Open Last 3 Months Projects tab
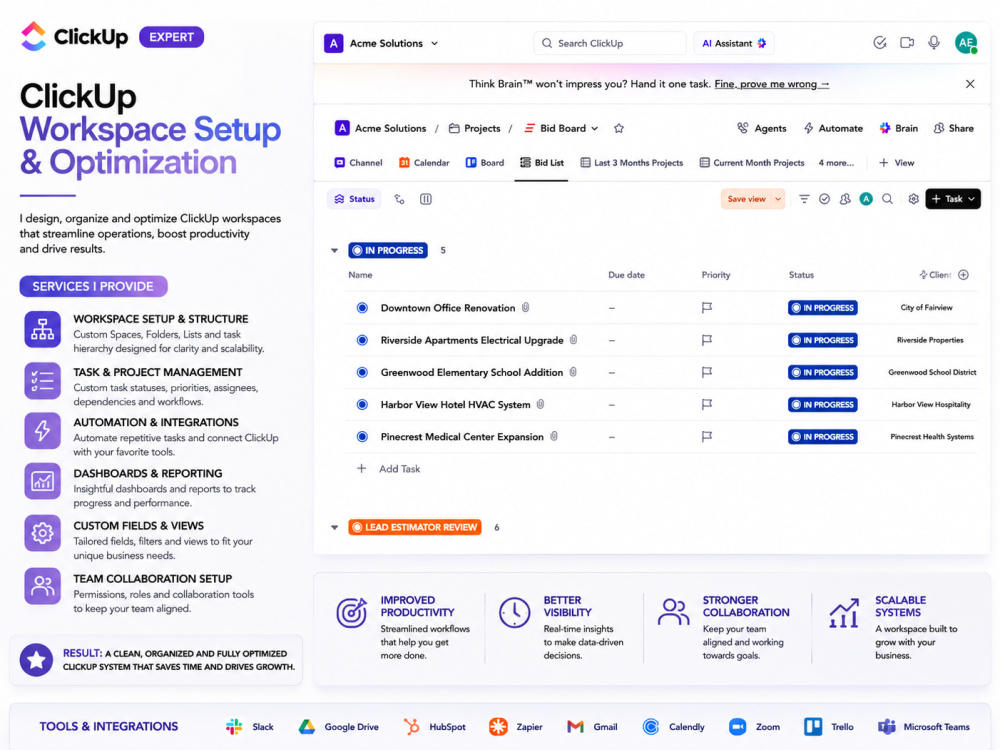1000x750 pixels. (631, 163)
